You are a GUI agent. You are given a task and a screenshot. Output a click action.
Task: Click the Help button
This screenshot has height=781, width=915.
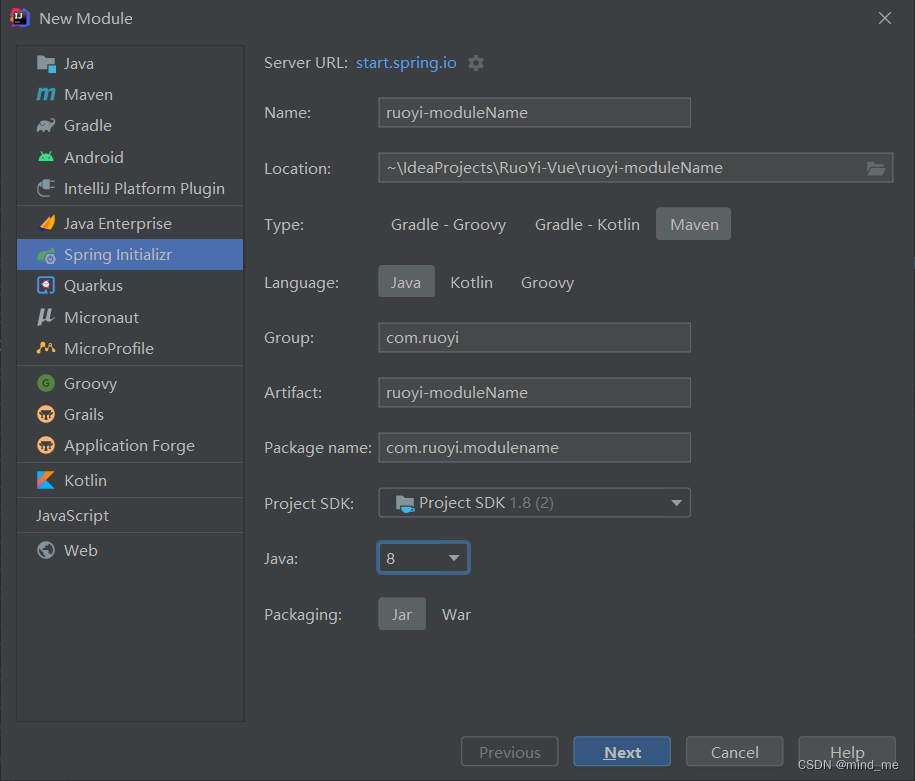pyautogui.click(x=847, y=752)
